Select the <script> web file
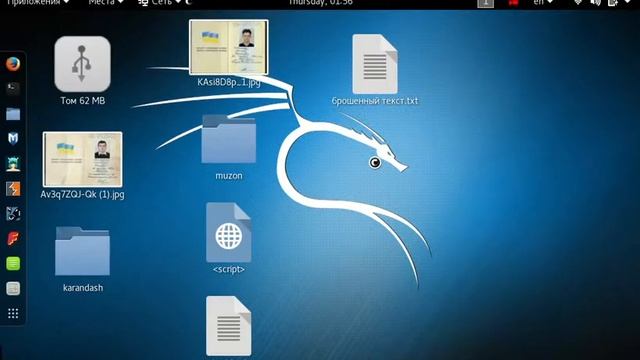The width and height of the screenshot is (640, 360). click(229, 232)
